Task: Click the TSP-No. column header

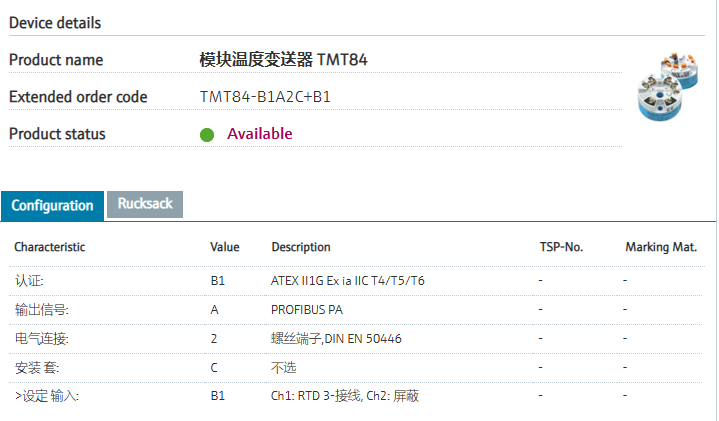Action: pos(561,247)
